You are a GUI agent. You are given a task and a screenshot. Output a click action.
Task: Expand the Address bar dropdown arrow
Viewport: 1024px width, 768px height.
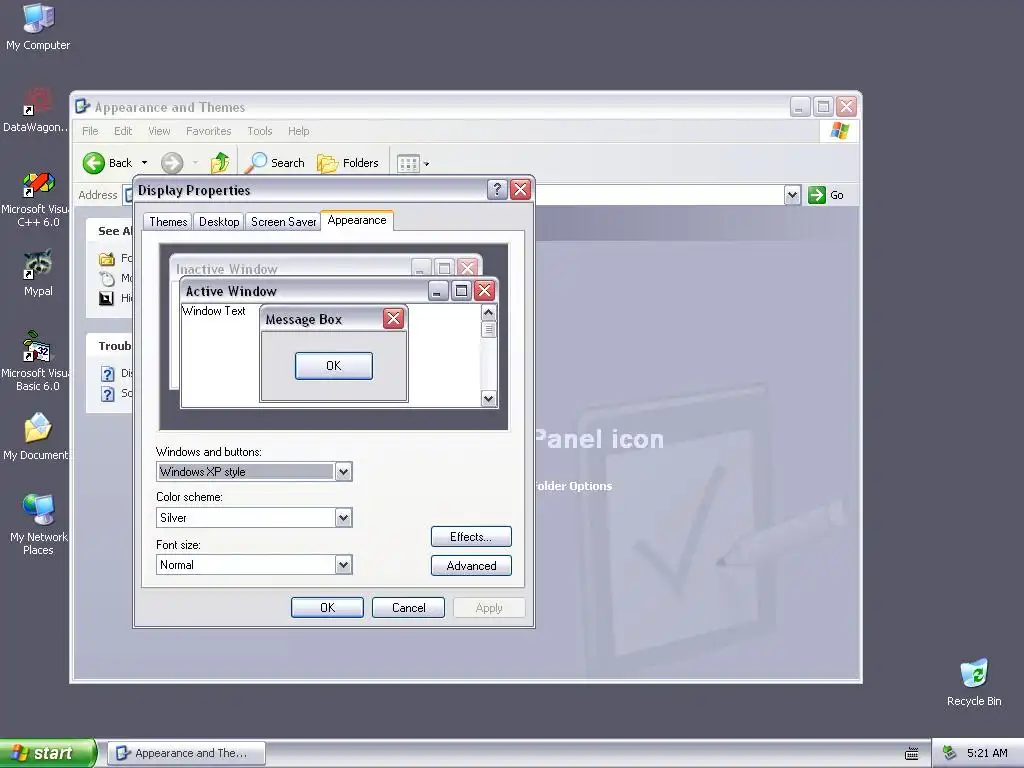tap(792, 195)
